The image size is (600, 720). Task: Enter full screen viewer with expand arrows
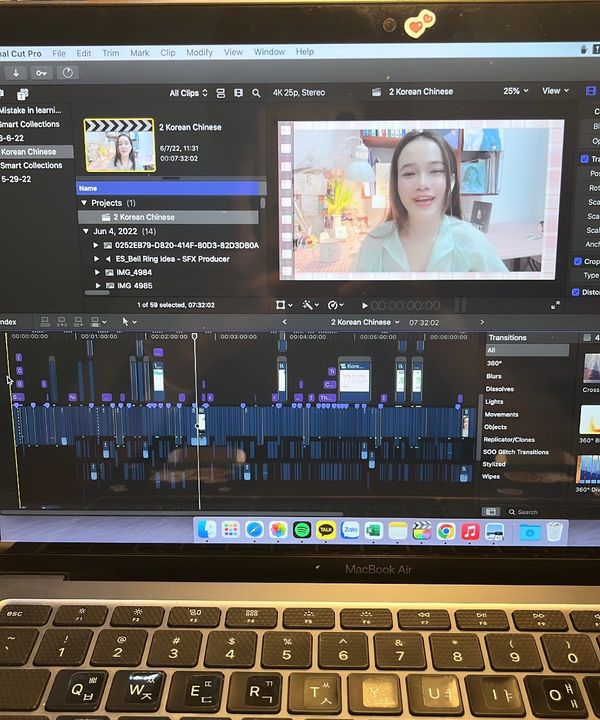[x=555, y=305]
